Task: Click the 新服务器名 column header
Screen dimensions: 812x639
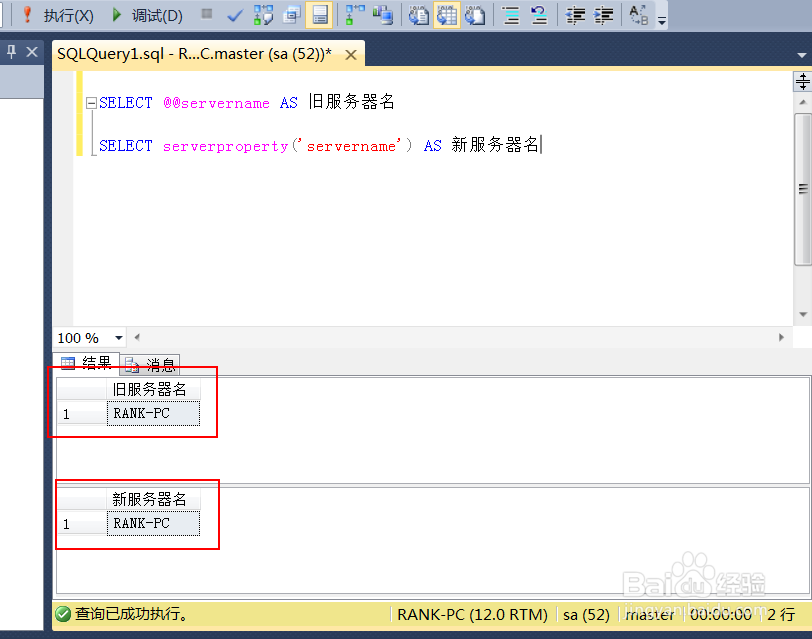Action: (153, 499)
